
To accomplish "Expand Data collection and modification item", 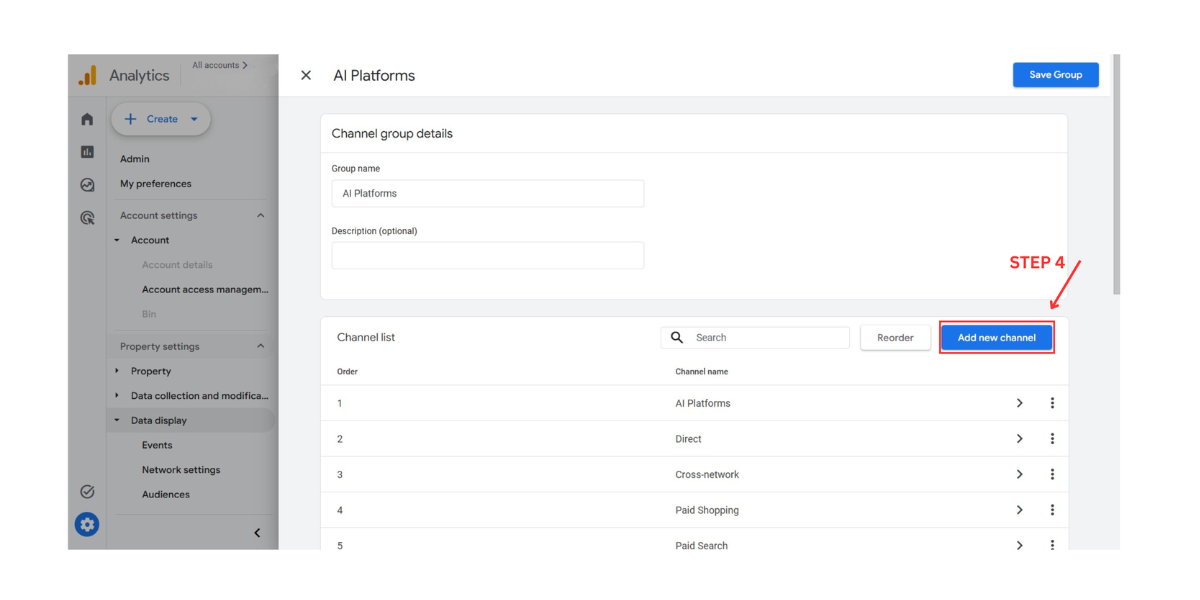I will [117, 396].
